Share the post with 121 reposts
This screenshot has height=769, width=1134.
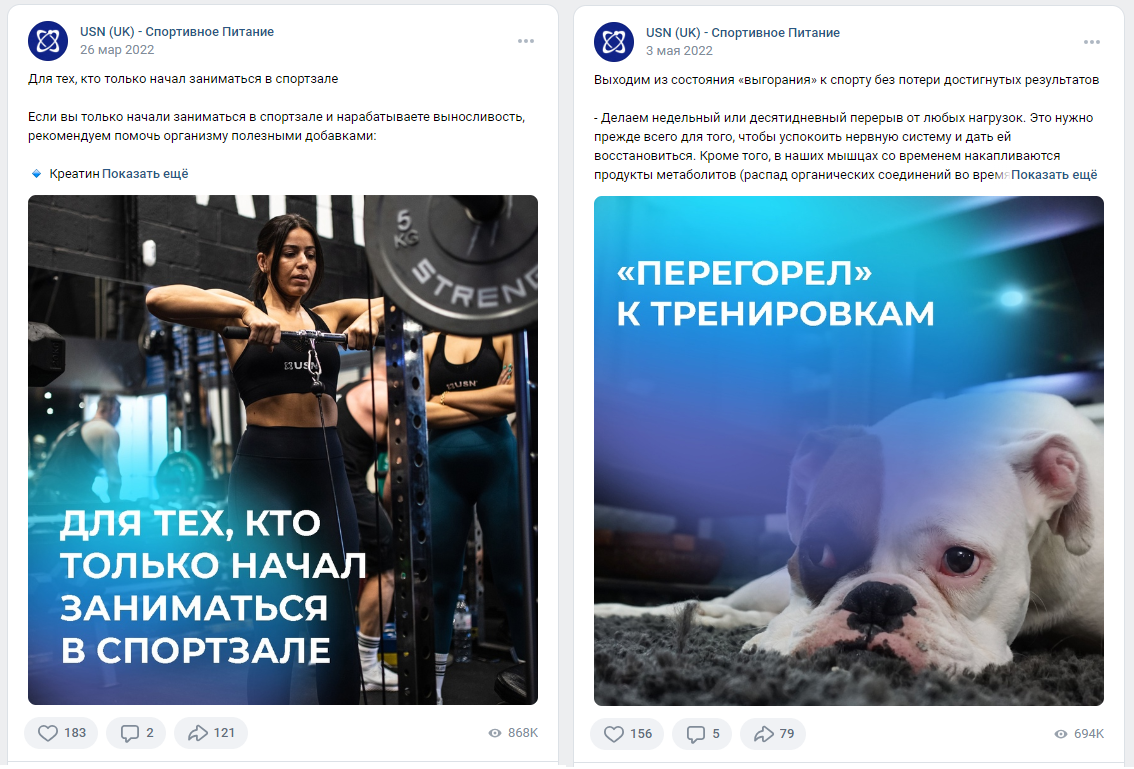[x=210, y=733]
